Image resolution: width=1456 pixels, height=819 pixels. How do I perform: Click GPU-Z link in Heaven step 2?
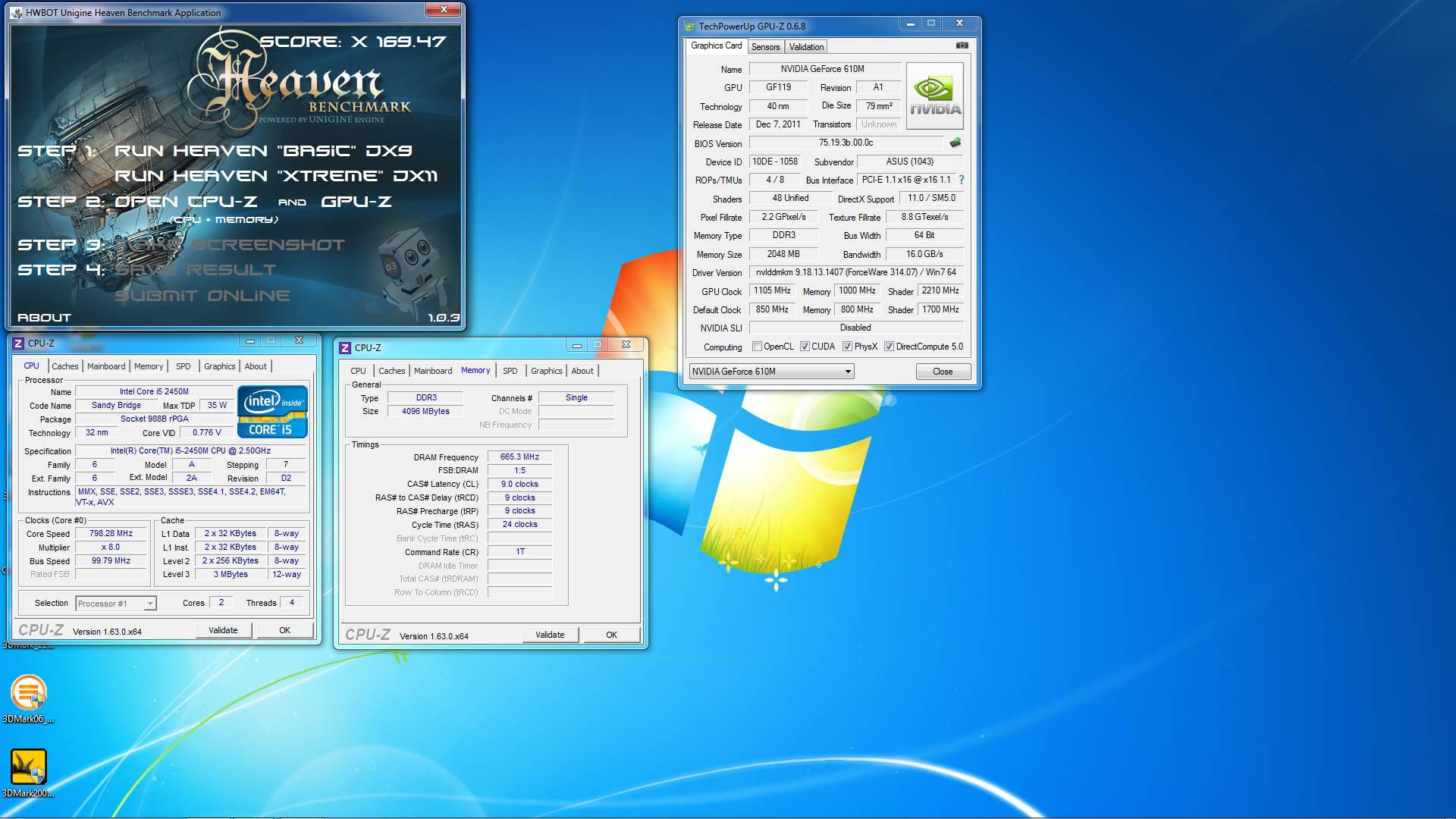coord(356,202)
